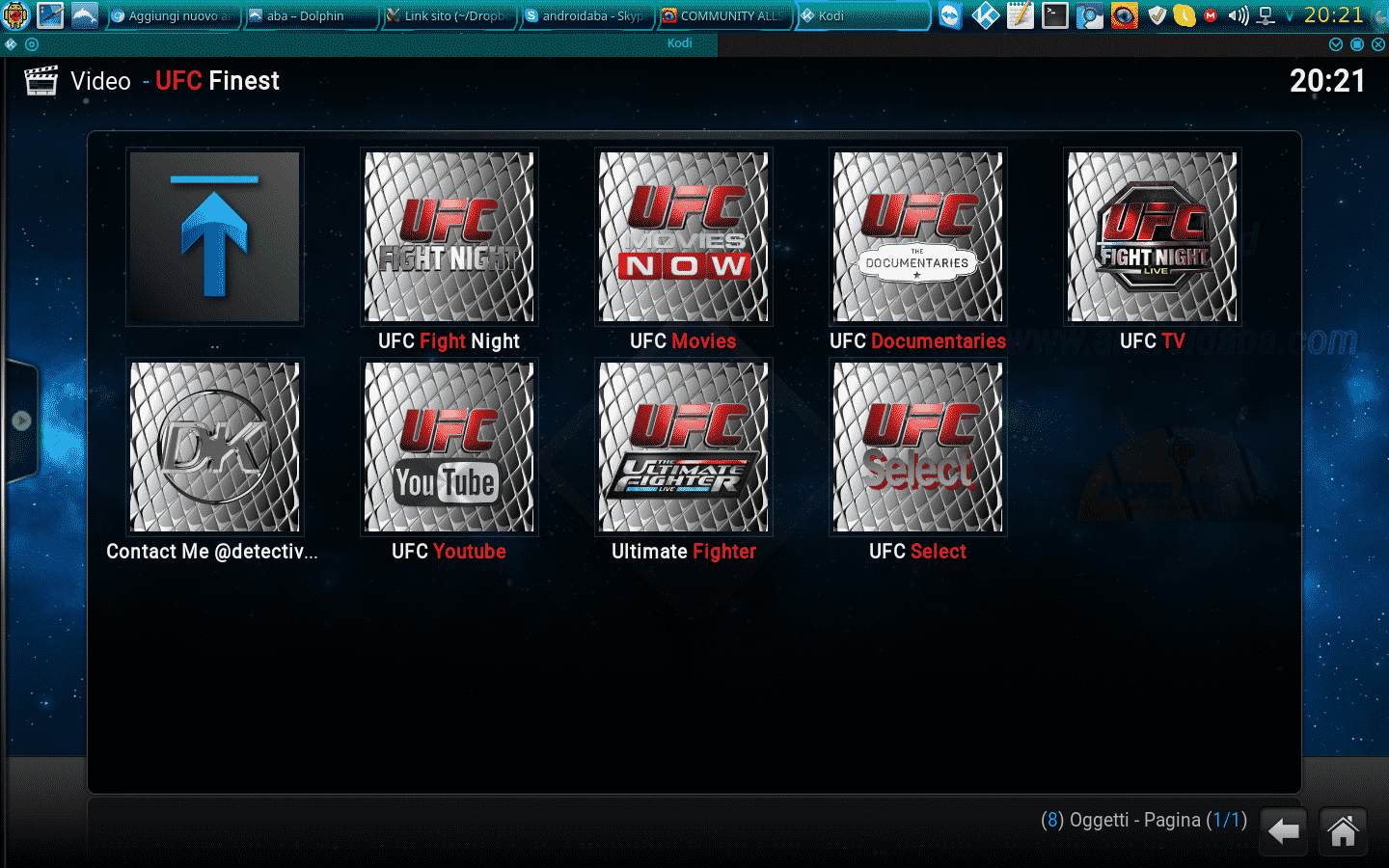
Task: Switch to 'aba – Dolphin' window task
Action: 310,16
